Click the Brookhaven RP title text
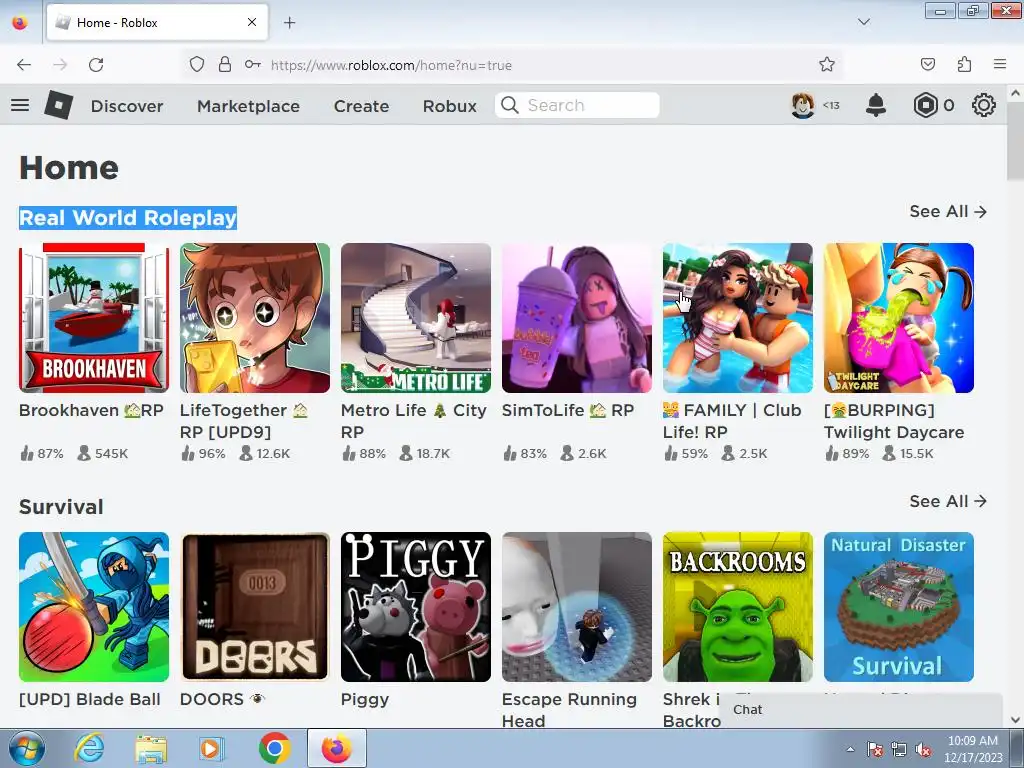Image resolution: width=1024 pixels, height=768 pixels. (91, 410)
